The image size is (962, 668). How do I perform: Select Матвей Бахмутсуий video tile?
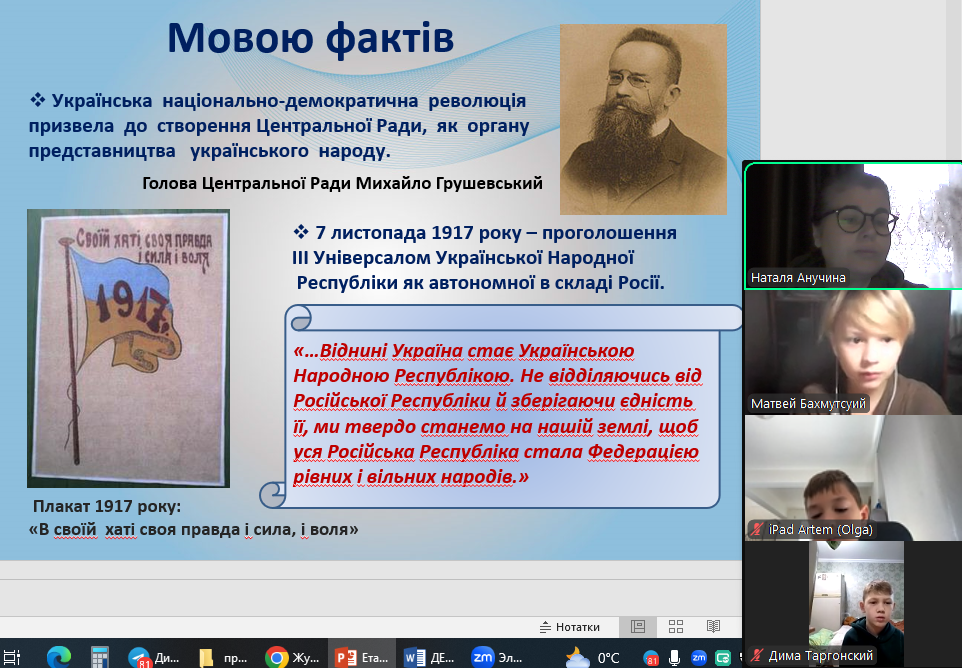click(852, 352)
